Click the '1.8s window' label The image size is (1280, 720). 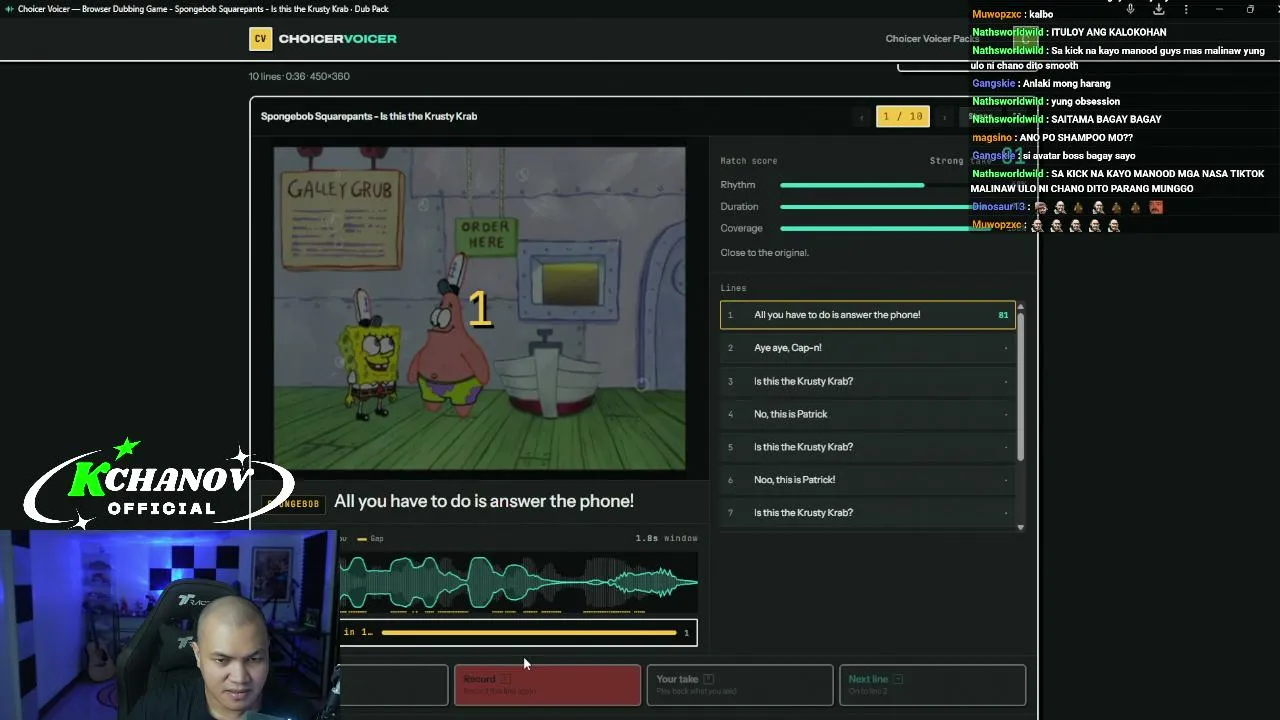click(x=667, y=539)
